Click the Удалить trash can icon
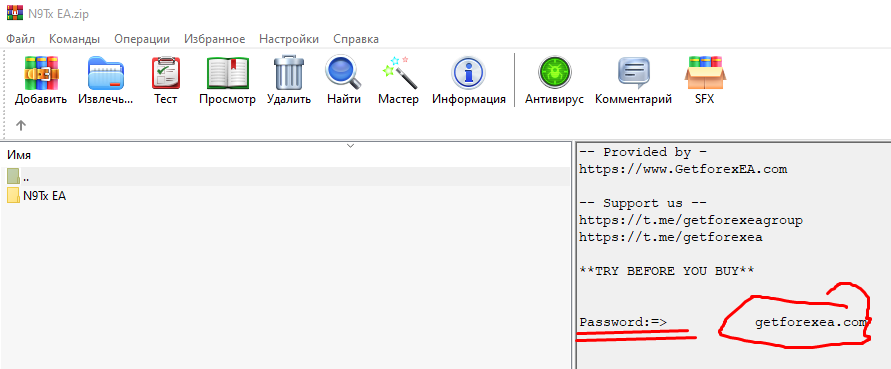Viewport: 891px width, 369px height. click(289, 73)
